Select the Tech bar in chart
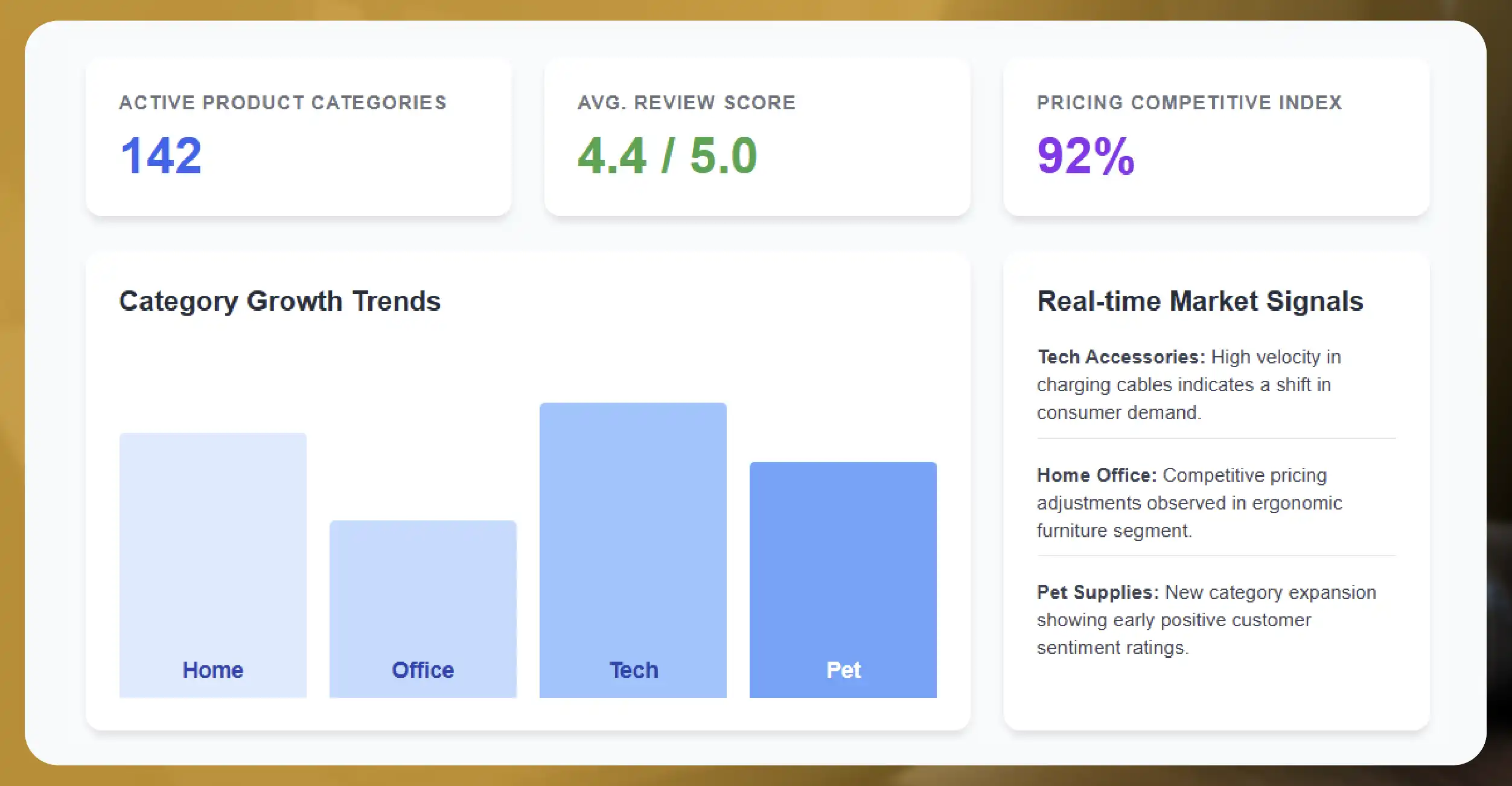 (x=633, y=550)
